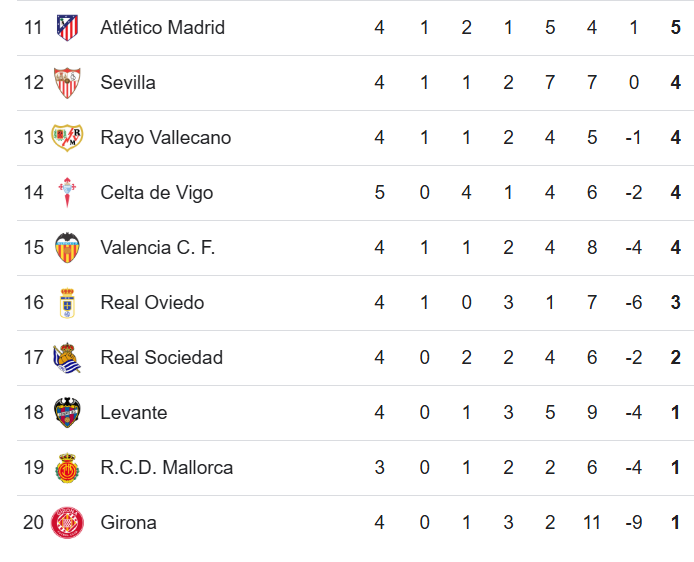This screenshot has width=694, height=562.
Task: Click the Atlético Madrid club crest
Action: click(x=67, y=27)
